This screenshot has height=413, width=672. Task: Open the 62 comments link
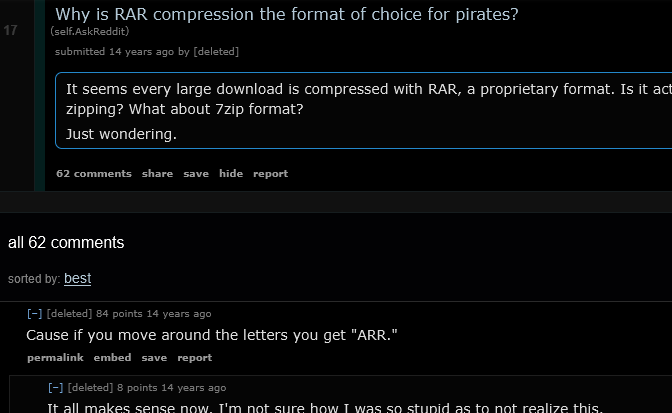(94, 174)
